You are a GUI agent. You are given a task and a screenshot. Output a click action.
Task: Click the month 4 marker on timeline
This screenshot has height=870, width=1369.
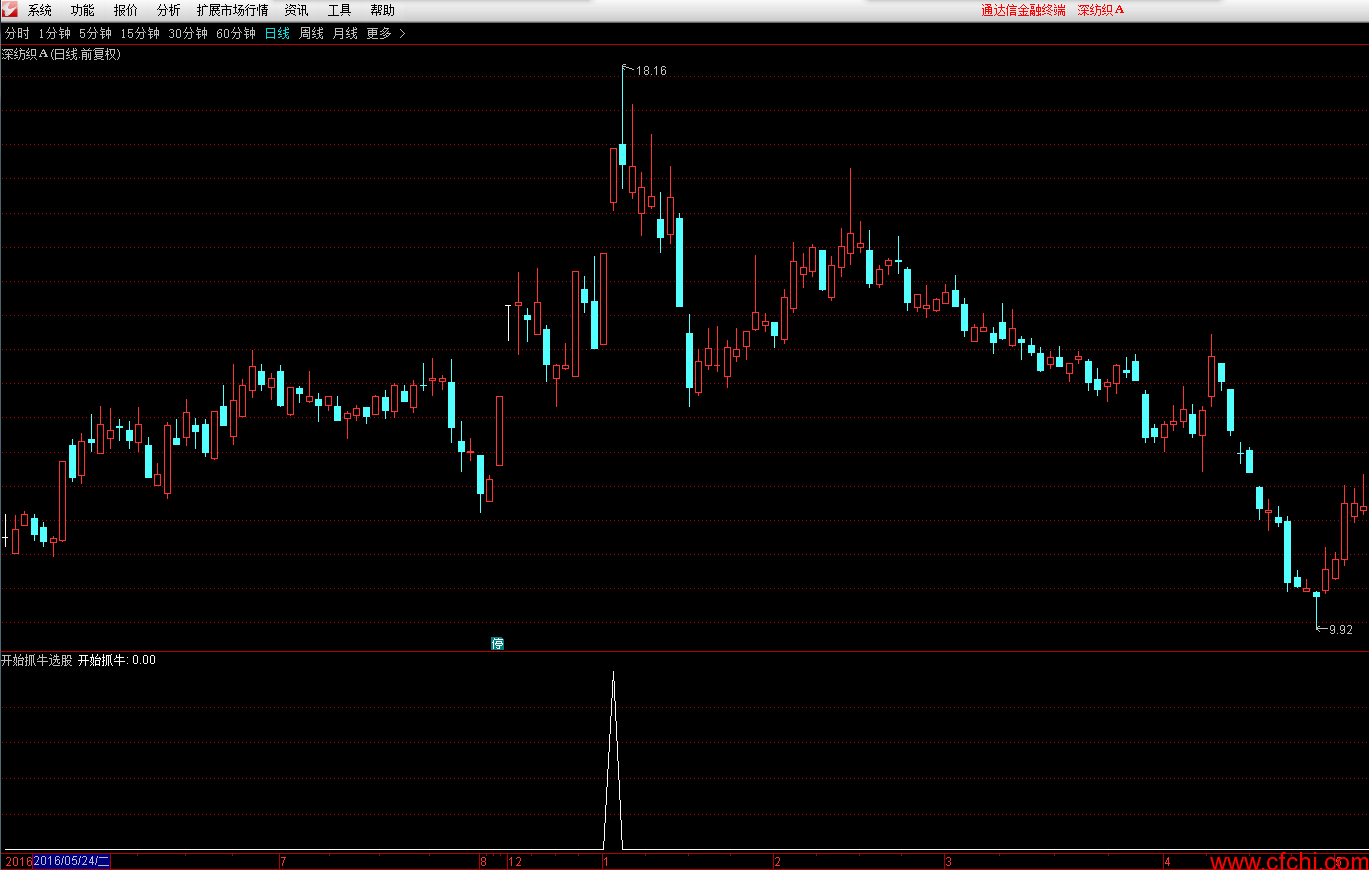(1167, 861)
